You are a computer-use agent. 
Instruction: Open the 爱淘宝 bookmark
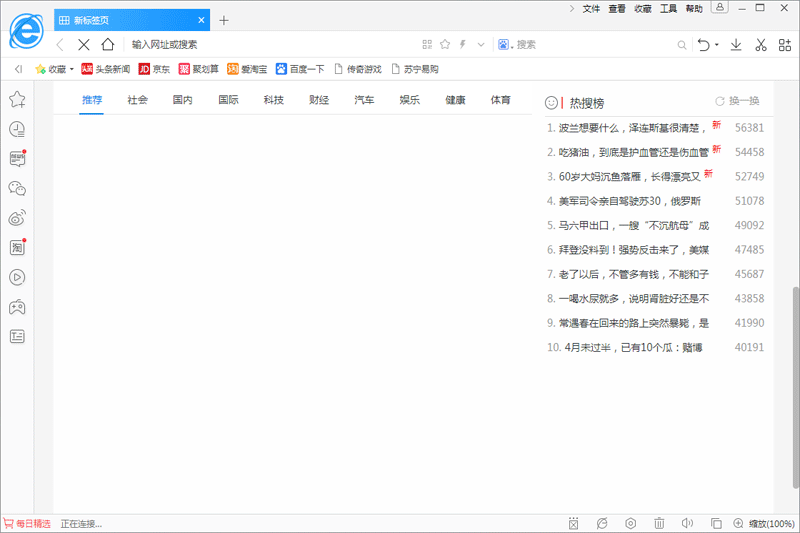coord(247,69)
